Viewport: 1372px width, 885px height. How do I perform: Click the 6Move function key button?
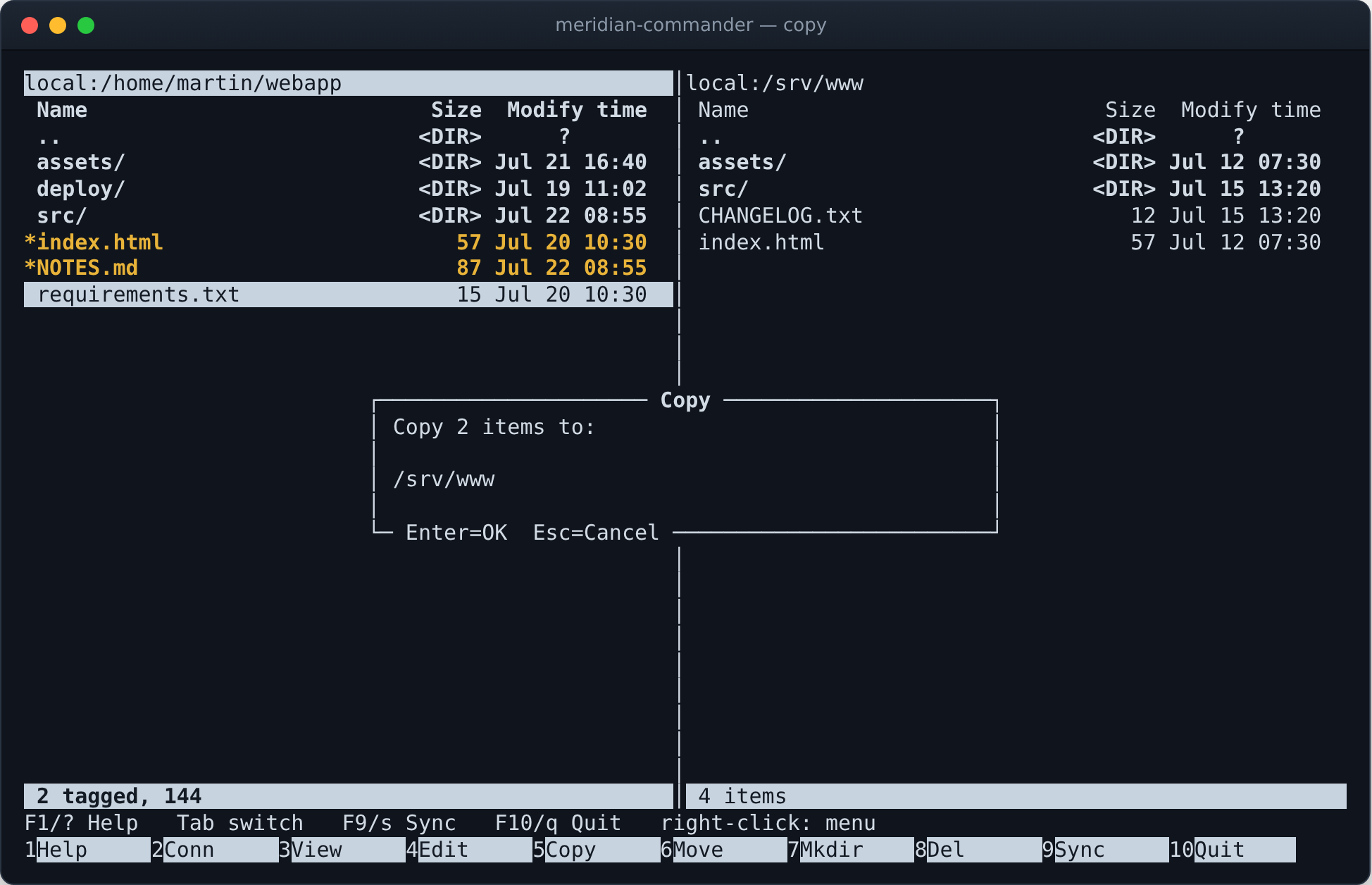click(x=724, y=850)
